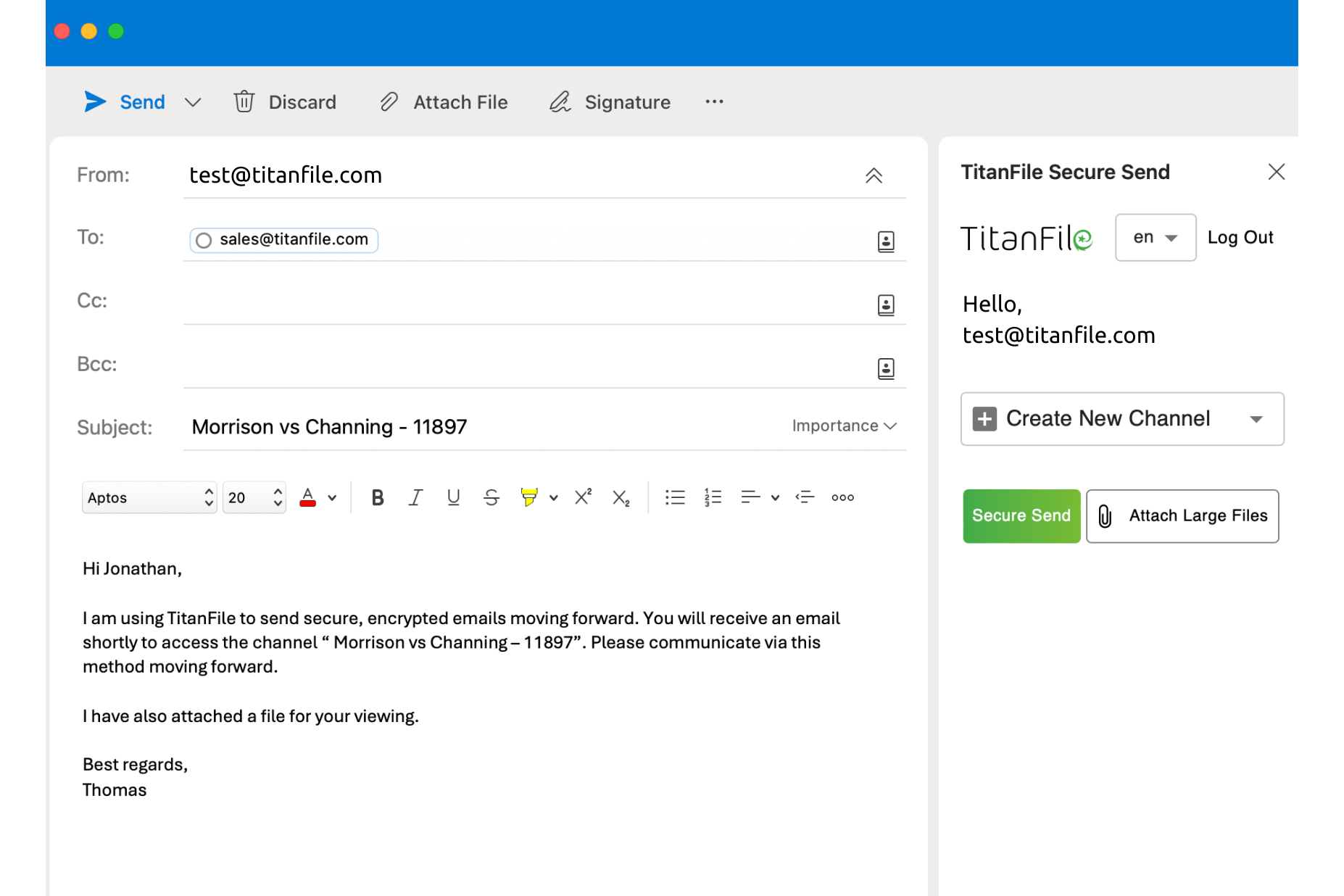This screenshot has height=896, width=1344.
Task: Toggle subscript formatting
Action: pyautogui.click(x=621, y=498)
